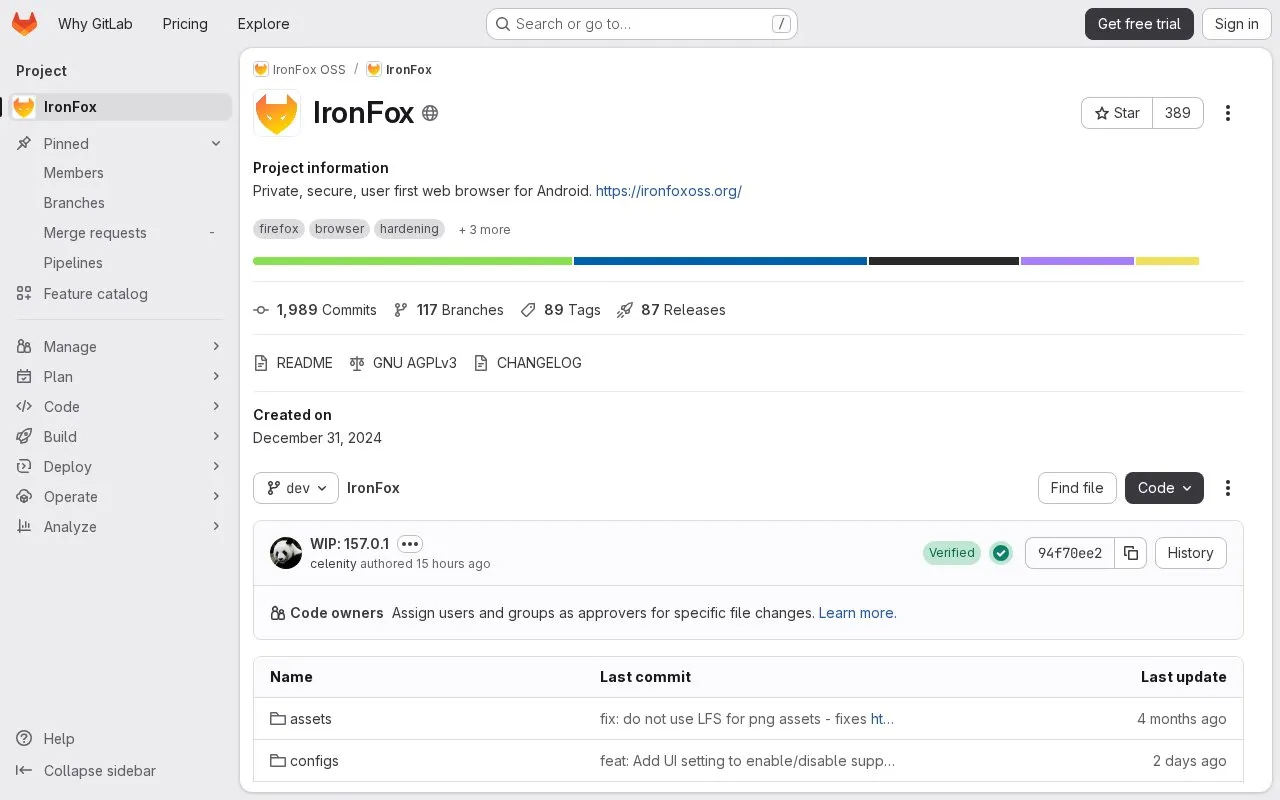
Task: Open Branches in the sidebar
Action: [x=74, y=203]
